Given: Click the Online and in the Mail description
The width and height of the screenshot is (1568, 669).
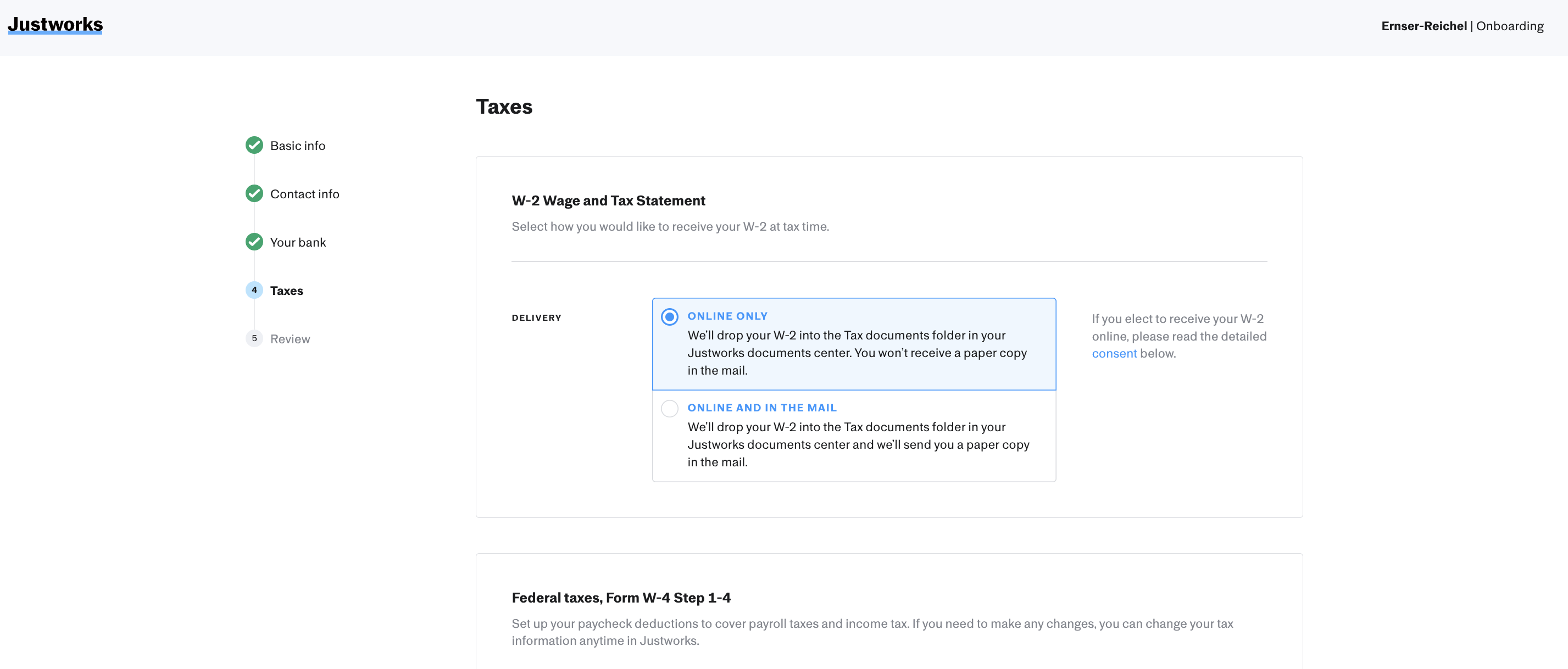Looking at the screenshot, I should click(x=858, y=444).
